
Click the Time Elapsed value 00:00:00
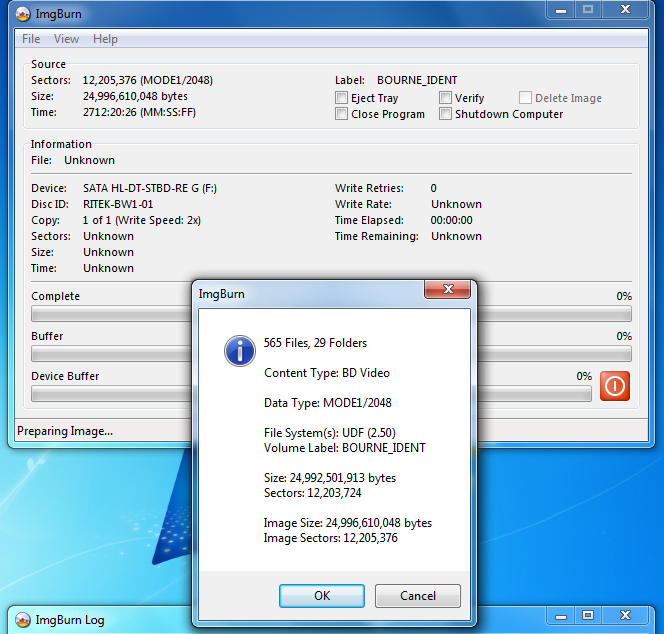(x=451, y=220)
